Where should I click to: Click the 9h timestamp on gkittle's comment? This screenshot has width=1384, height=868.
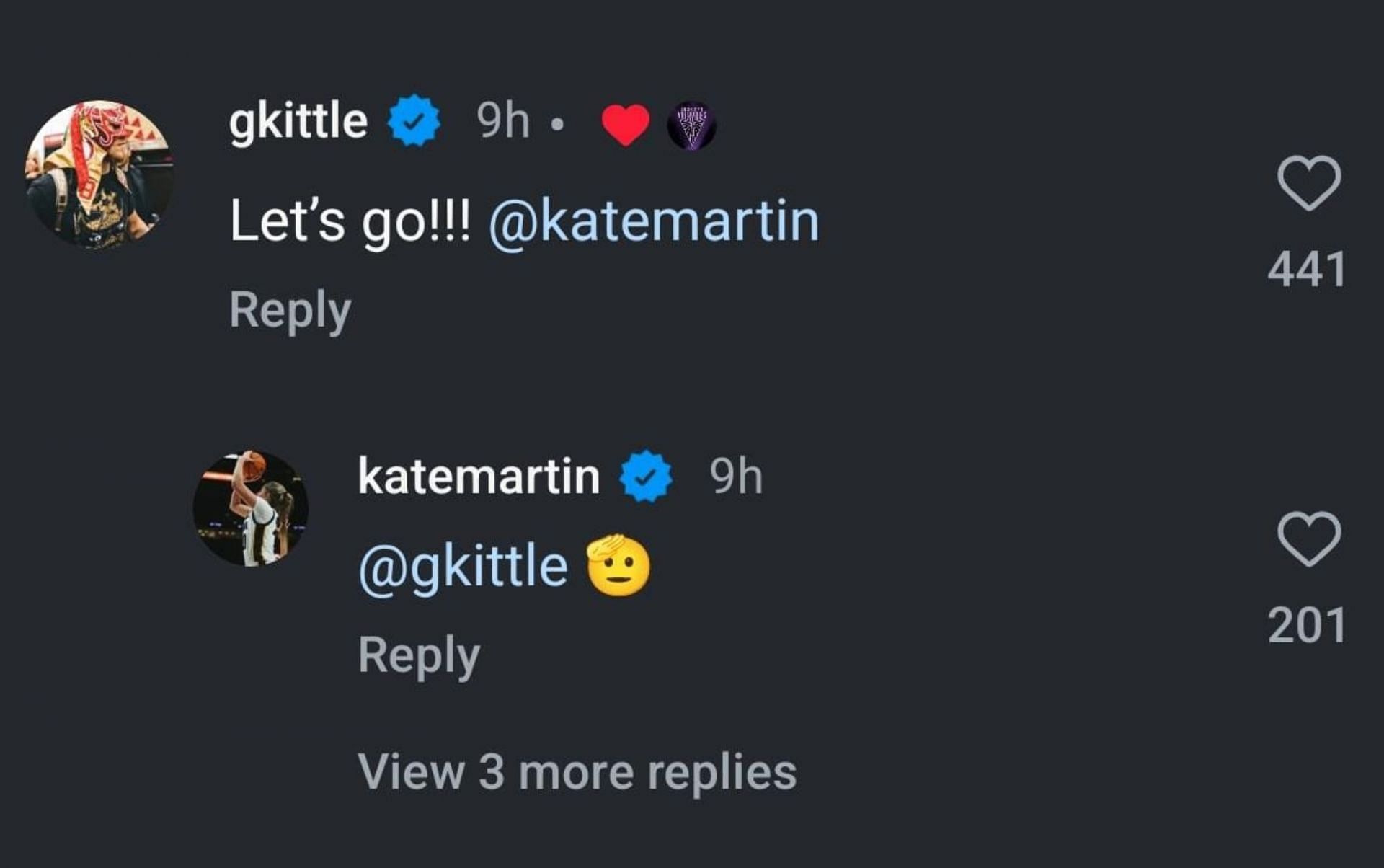pyautogui.click(x=502, y=121)
